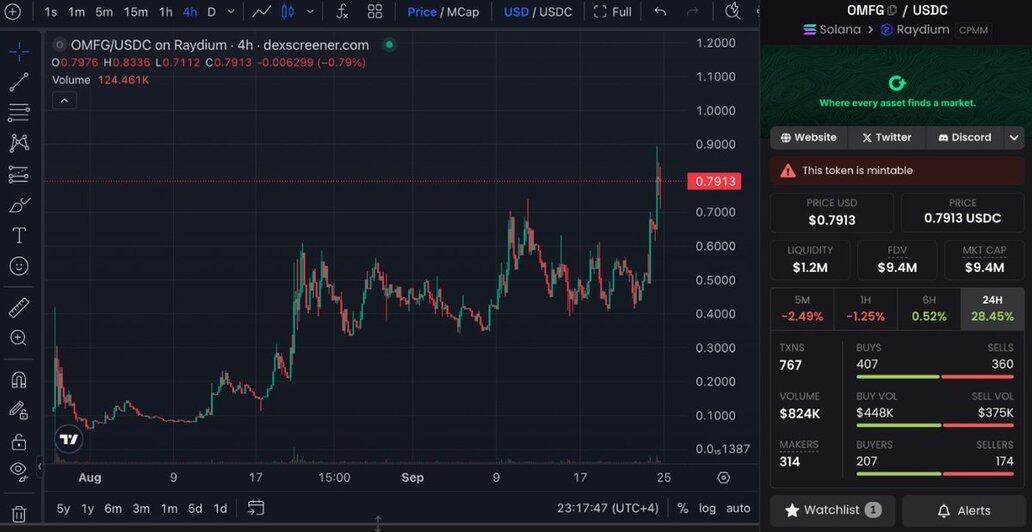Set range to 5y
This screenshot has width=1032, height=532.
63,508
